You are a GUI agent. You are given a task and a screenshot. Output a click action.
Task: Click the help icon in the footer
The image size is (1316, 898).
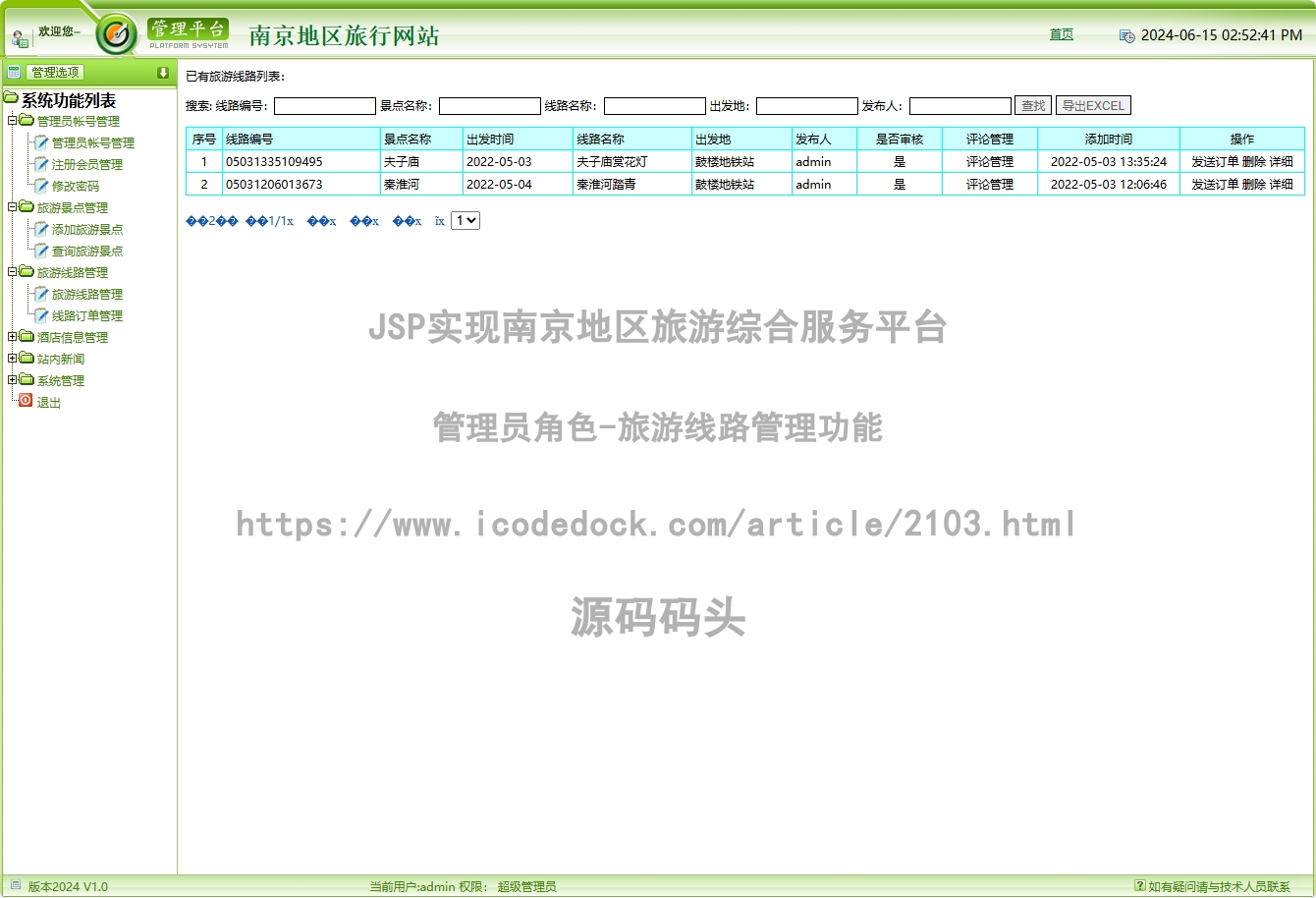1140,885
